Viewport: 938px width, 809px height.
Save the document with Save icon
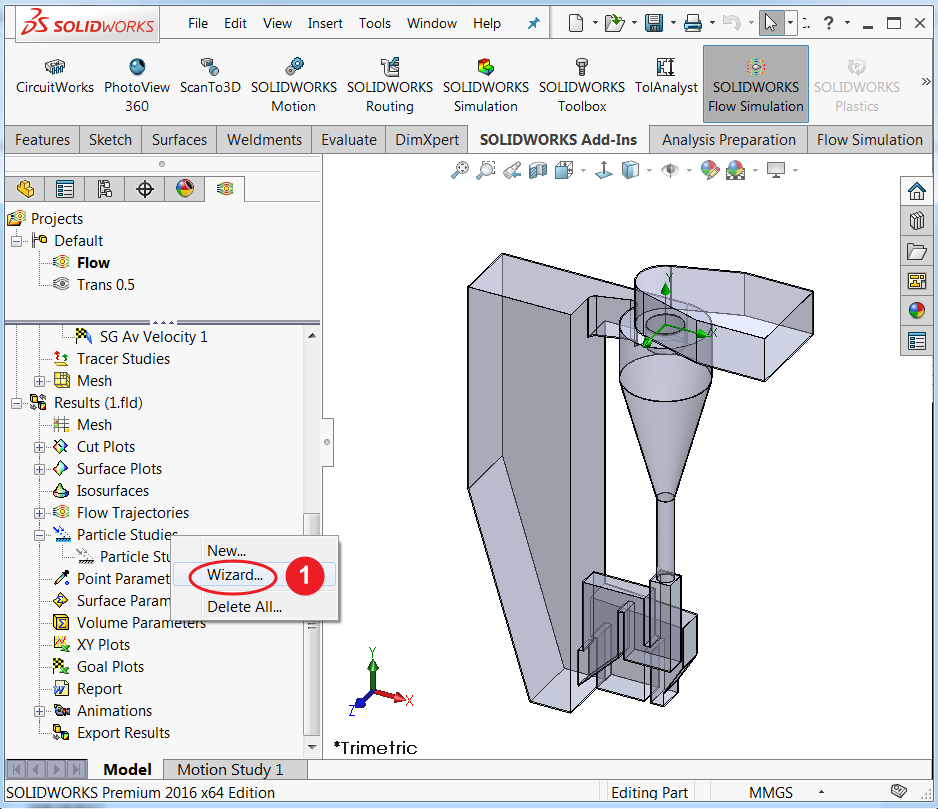click(x=654, y=23)
